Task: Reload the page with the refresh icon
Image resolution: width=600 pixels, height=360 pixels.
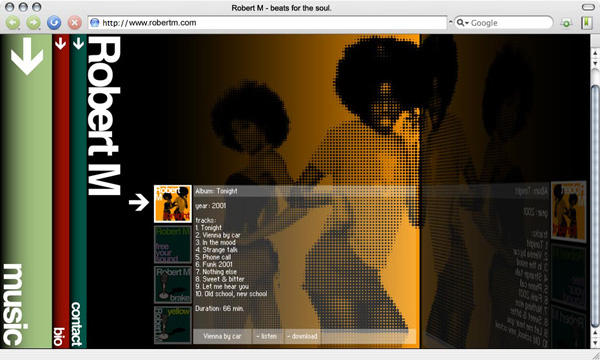Action: point(54,23)
